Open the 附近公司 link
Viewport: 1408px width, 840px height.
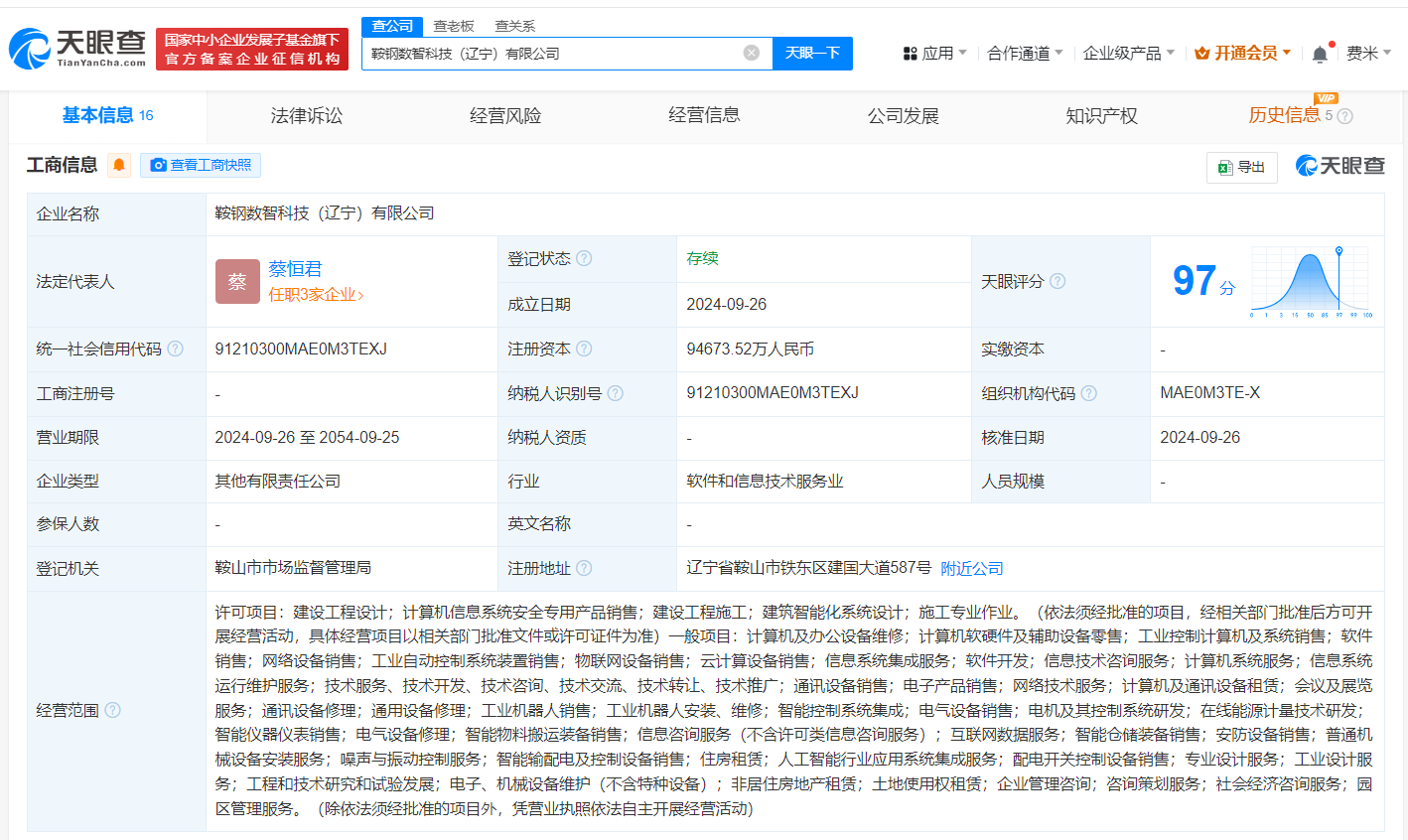tap(971, 568)
